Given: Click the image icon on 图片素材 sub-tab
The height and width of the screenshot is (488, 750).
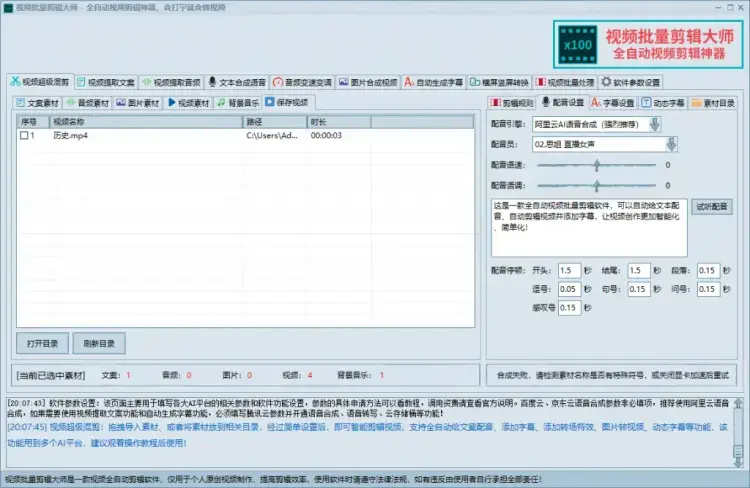Looking at the screenshot, I should [121, 102].
